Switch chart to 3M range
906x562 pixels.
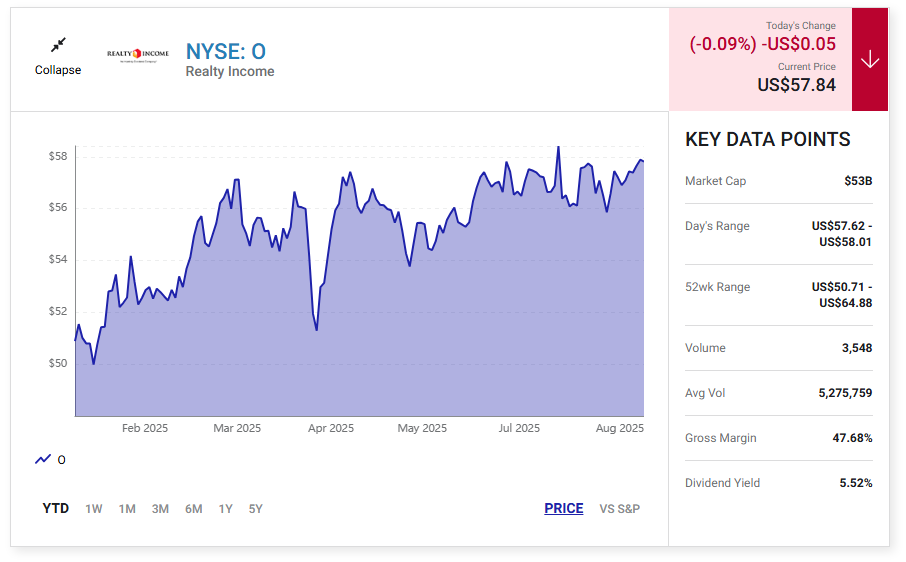click(160, 509)
